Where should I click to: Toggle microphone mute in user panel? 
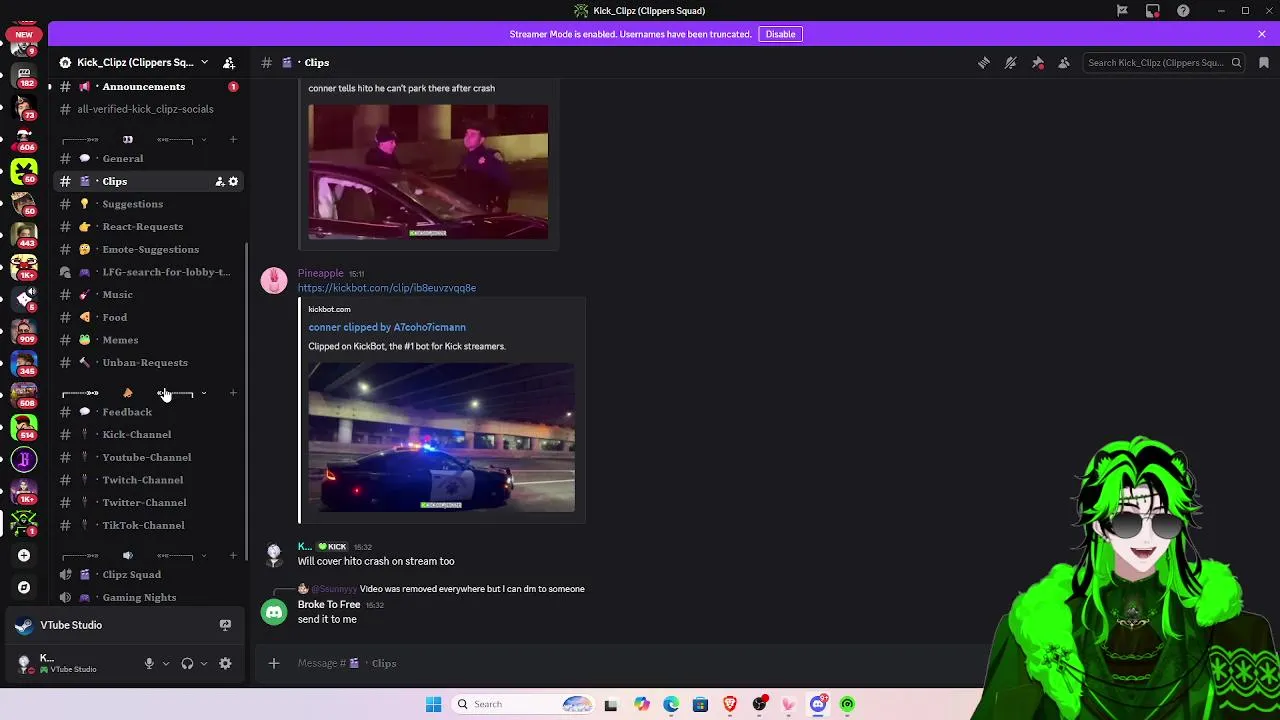click(x=149, y=663)
